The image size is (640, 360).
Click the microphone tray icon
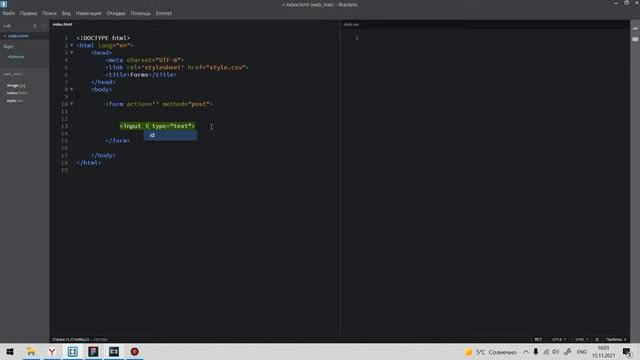point(536,352)
